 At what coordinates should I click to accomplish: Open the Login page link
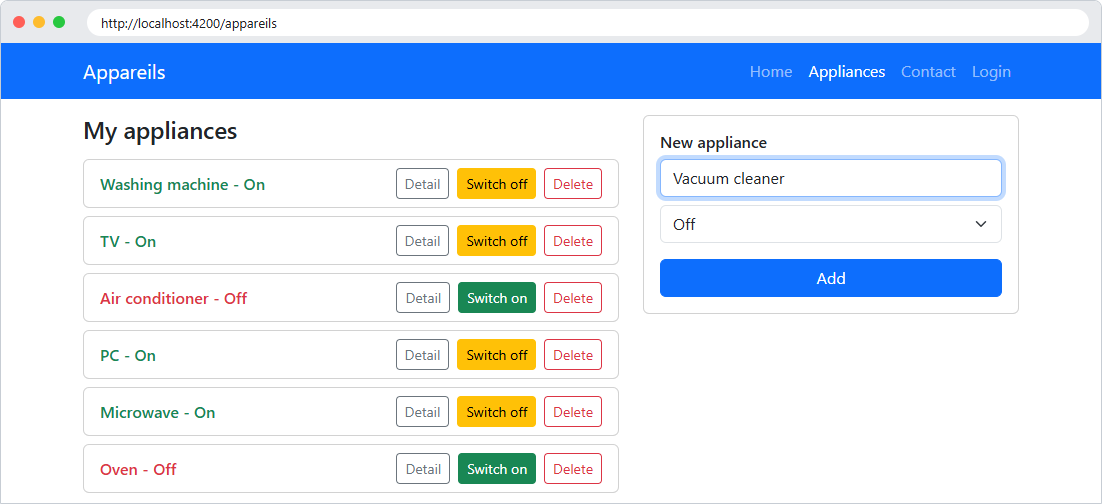(x=991, y=72)
